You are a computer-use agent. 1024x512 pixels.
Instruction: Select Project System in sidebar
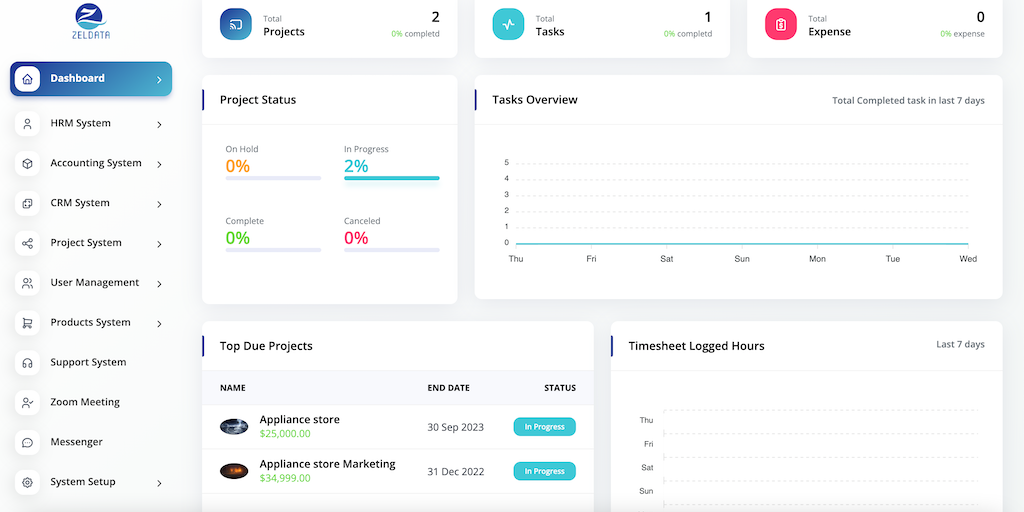click(86, 243)
